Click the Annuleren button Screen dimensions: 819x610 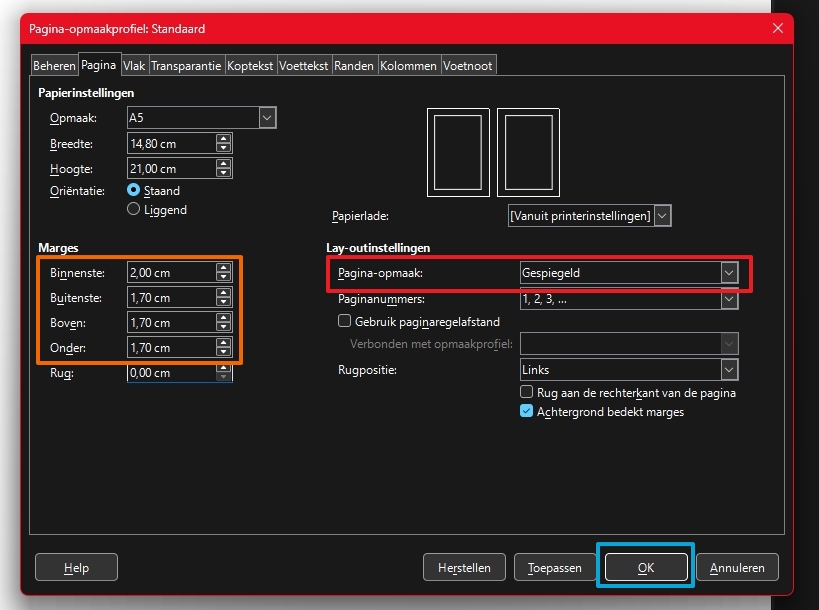click(737, 567)
